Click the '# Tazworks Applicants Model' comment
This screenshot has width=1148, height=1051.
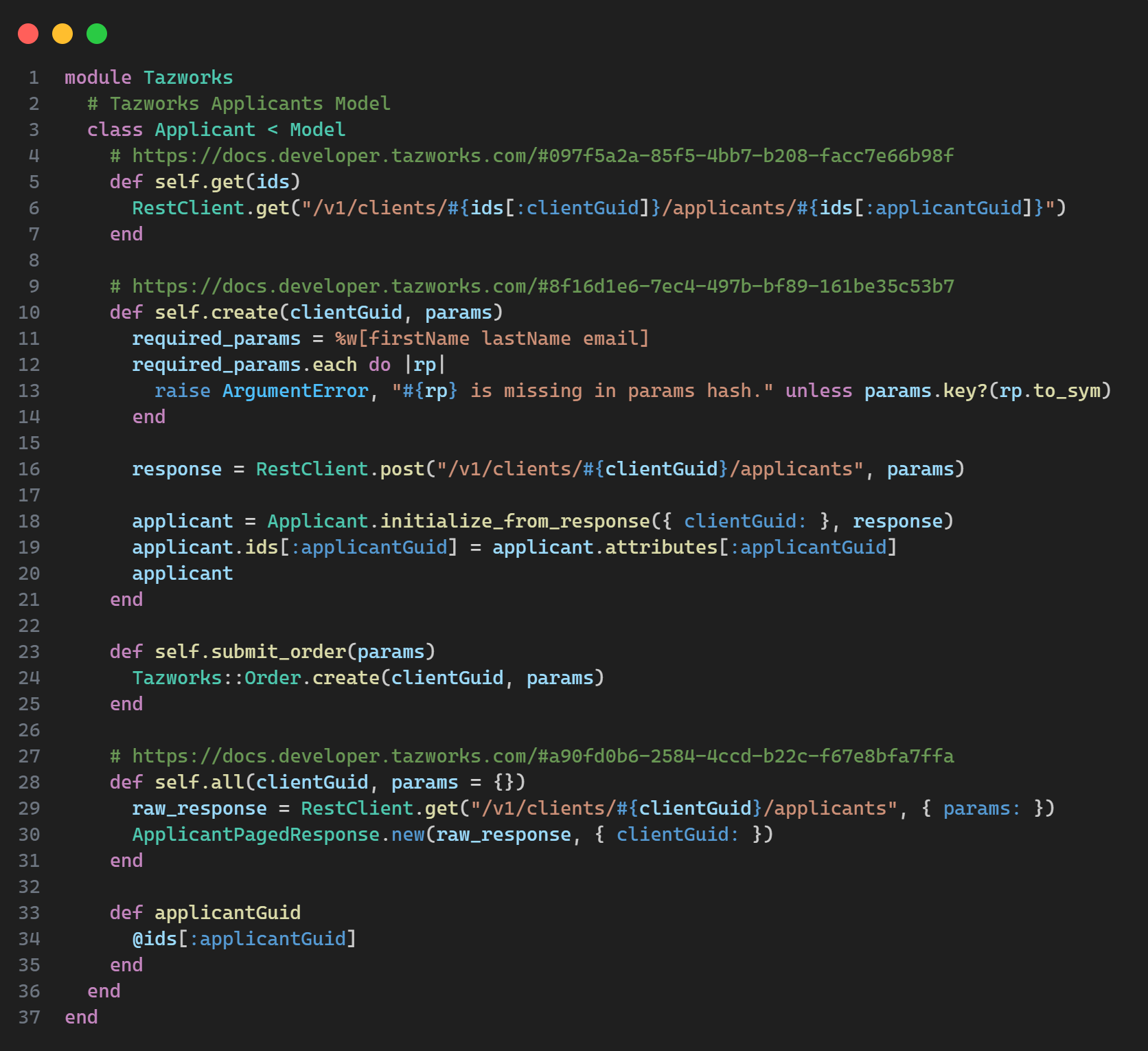pos(239,104)
